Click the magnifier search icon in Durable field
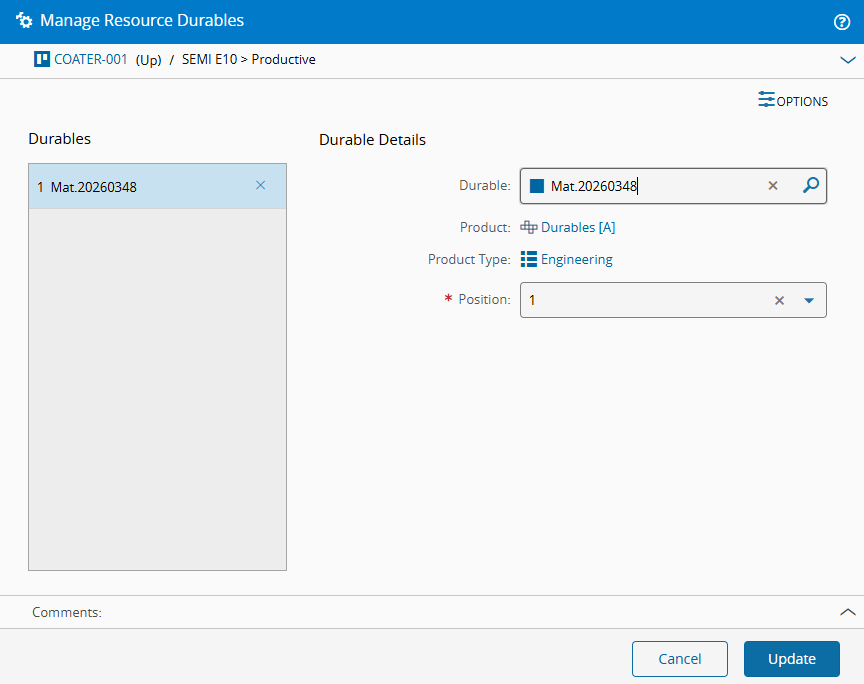The image size is (864, 684). tap(811, 185)
